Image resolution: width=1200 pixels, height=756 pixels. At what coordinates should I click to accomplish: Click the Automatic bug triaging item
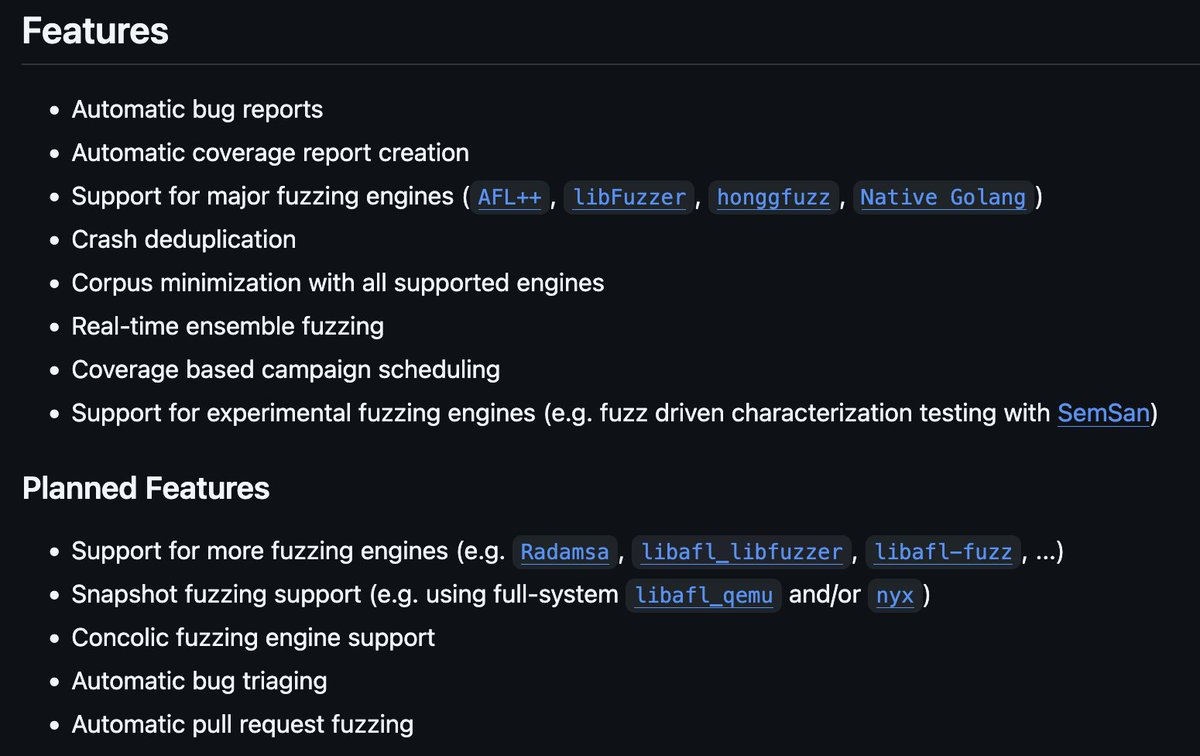pyautogui.click(x=199, y=681)
